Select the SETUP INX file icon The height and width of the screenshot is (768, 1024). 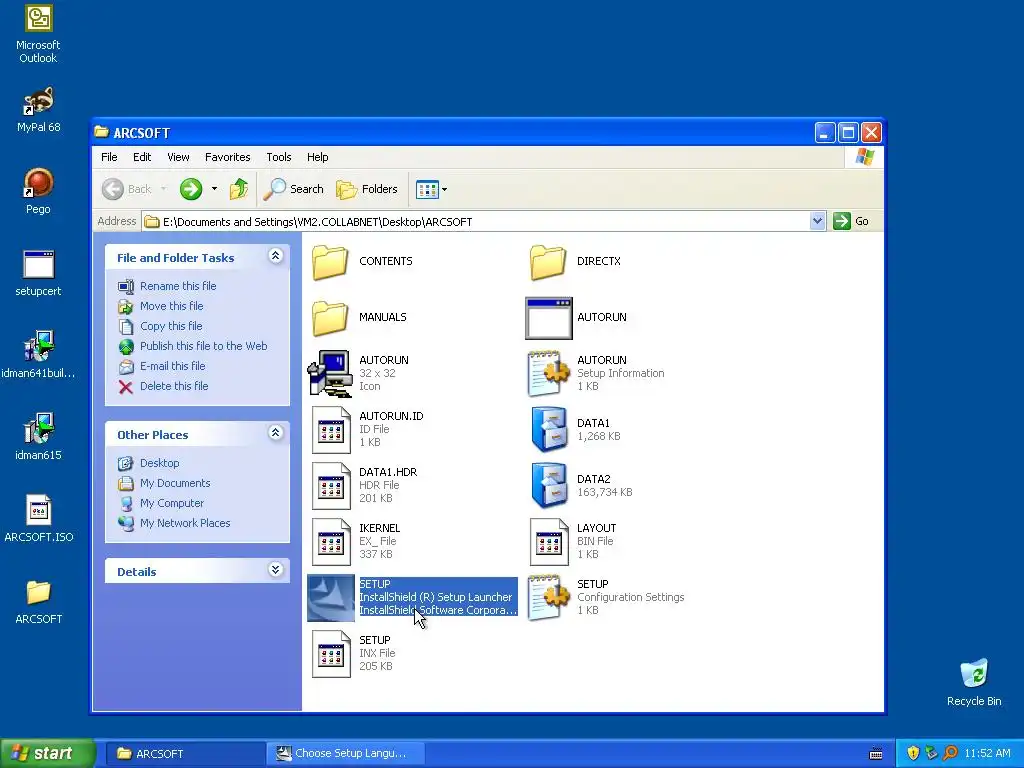[x=331, y=654]
